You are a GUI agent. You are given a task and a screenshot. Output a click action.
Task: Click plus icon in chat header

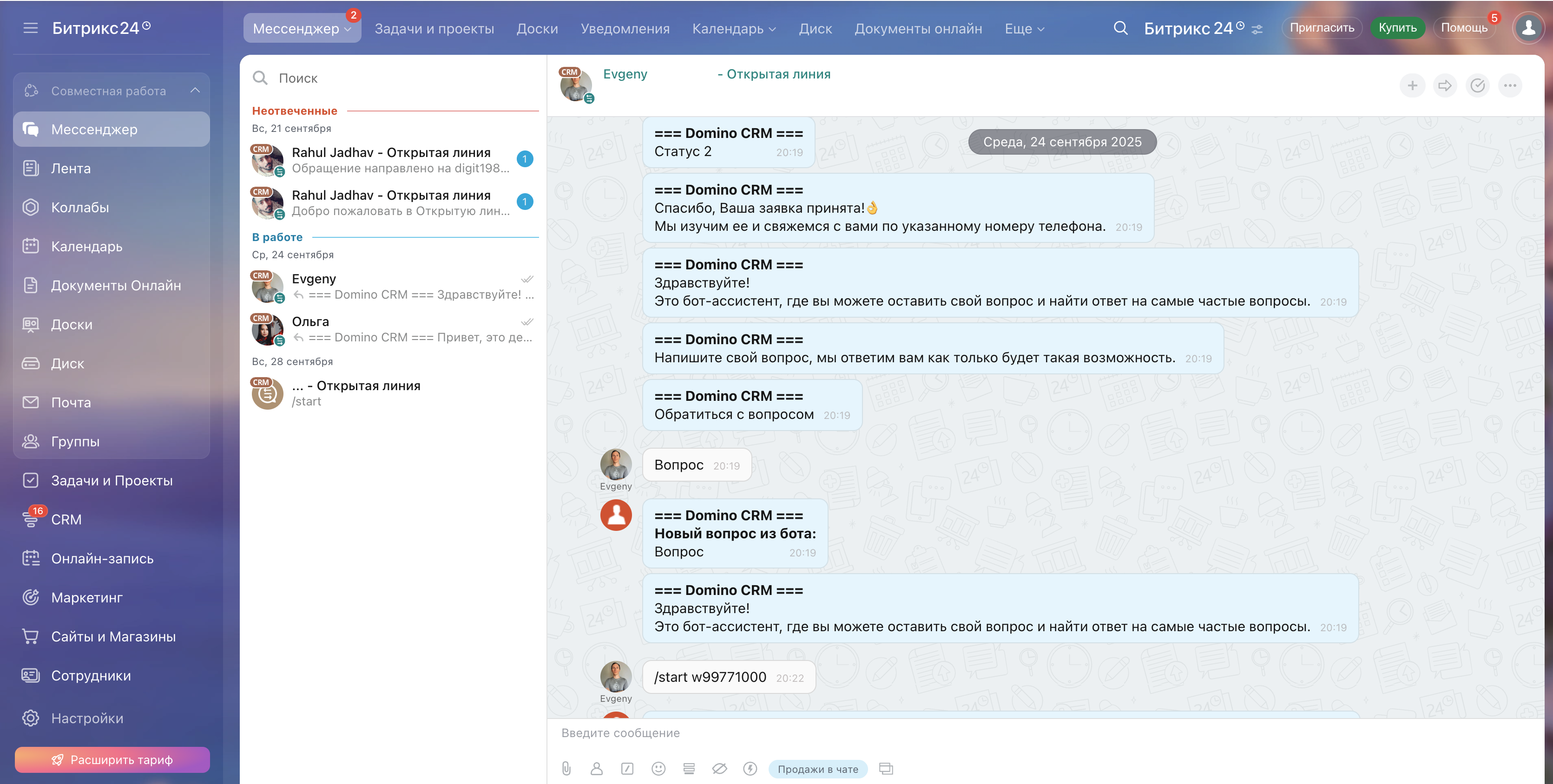pyautogui.click(x=1412, y=85)
